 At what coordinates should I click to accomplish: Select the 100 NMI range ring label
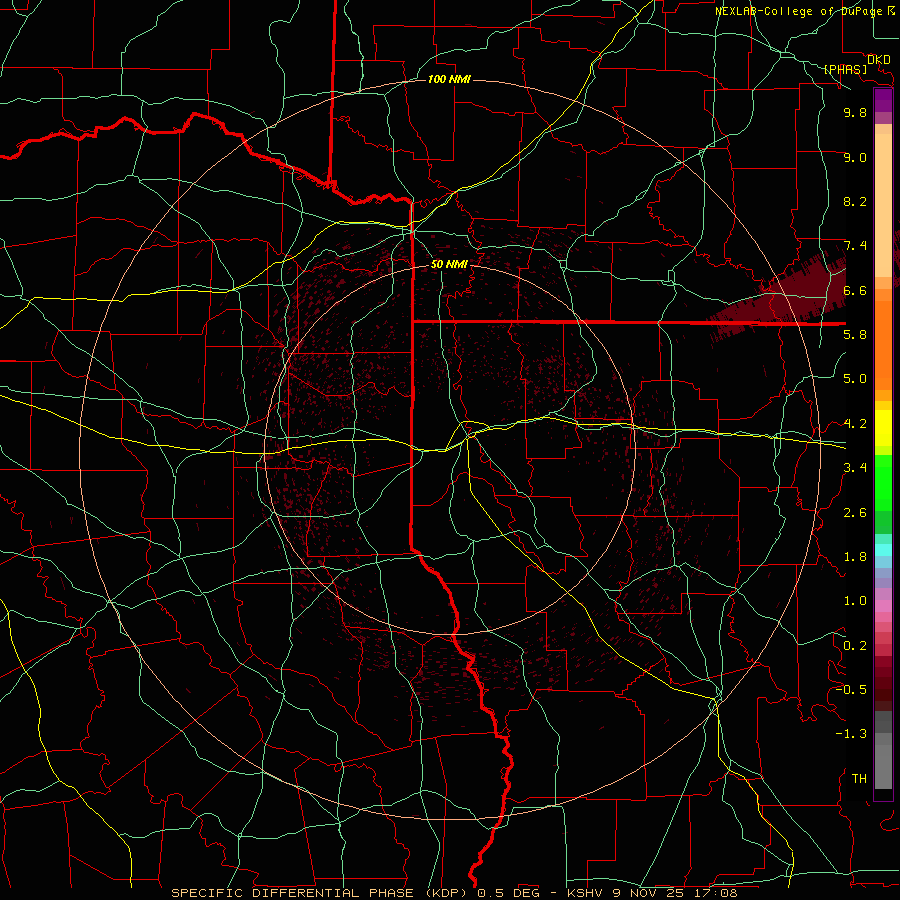449,79
